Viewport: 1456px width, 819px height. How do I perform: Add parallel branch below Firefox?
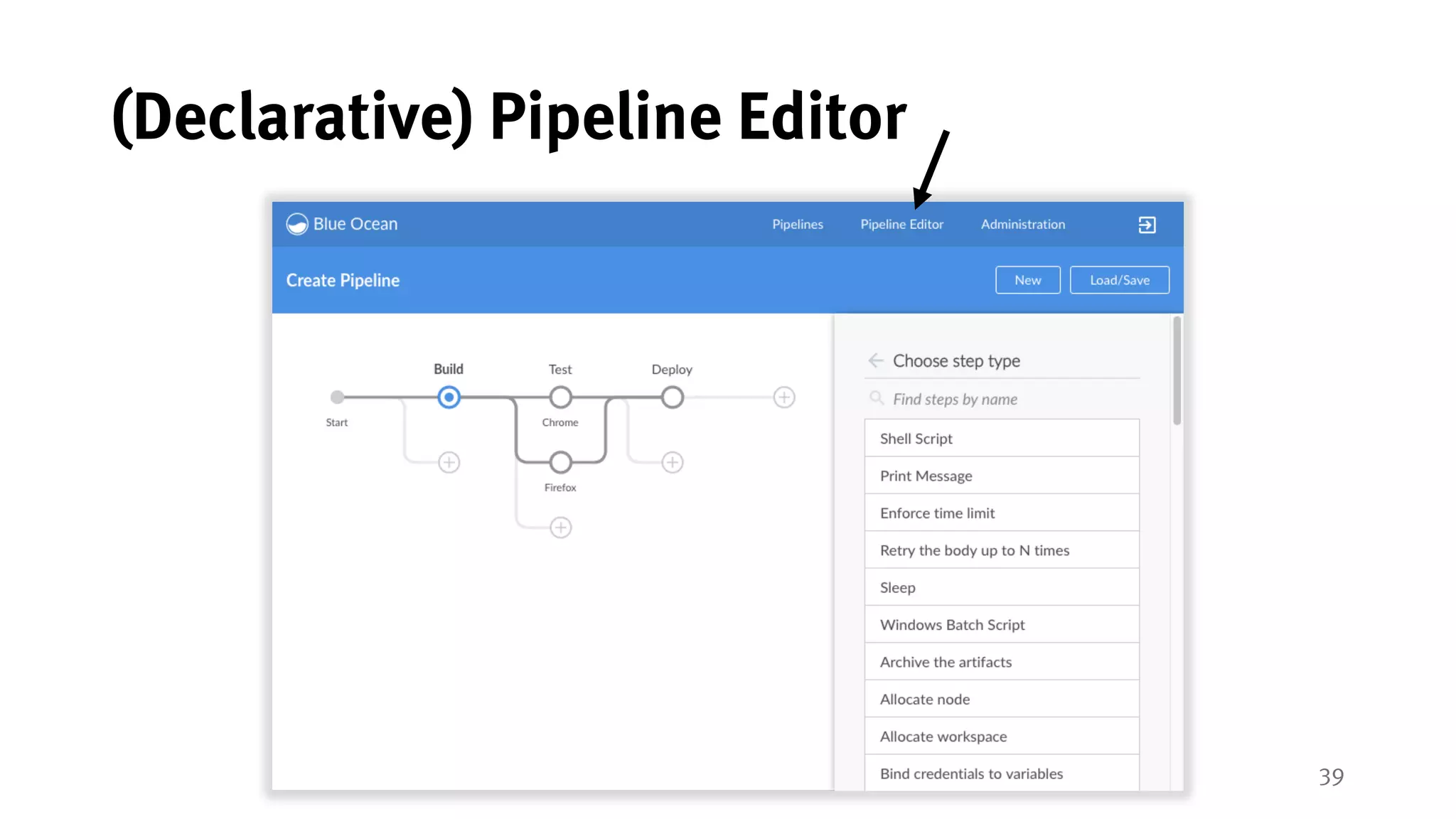click(x=560, y=528)
